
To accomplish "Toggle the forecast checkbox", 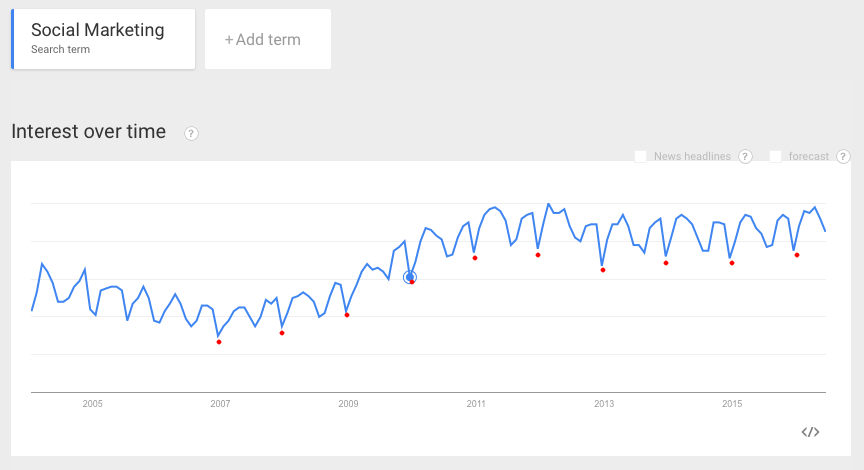I will (x=776, y=156).
